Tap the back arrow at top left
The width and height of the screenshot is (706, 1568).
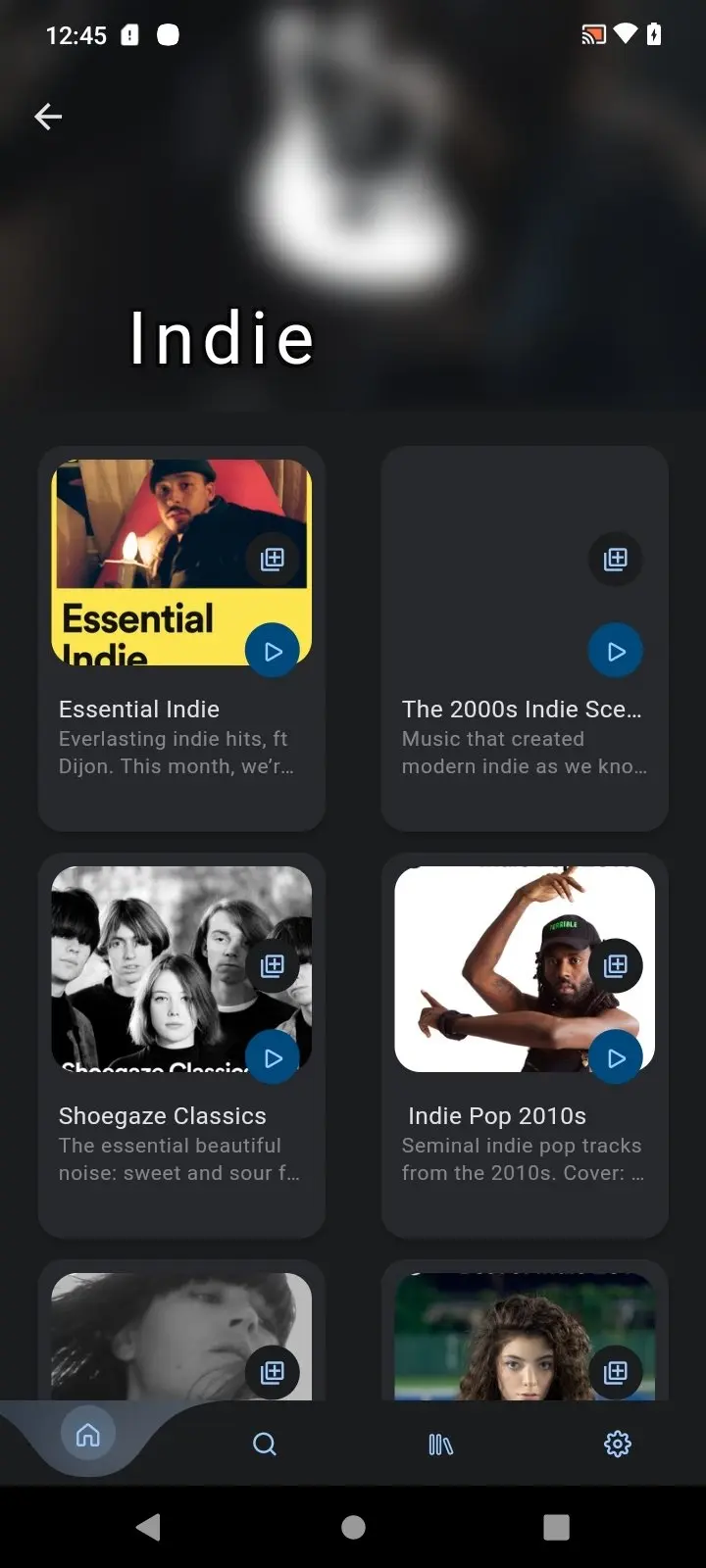point(48,117)
